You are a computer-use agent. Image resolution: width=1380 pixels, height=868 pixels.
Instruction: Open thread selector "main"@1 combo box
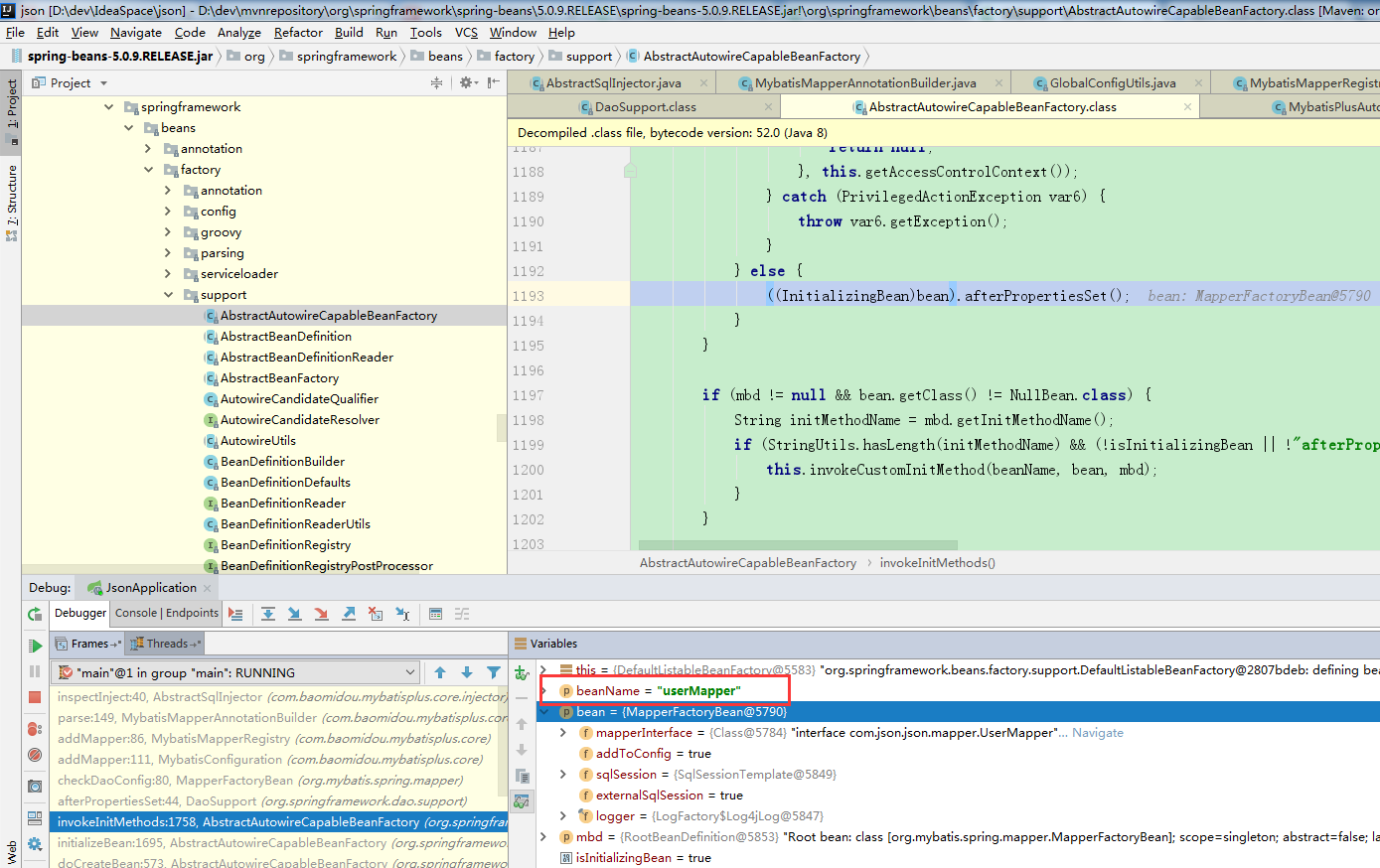point(235,672)
